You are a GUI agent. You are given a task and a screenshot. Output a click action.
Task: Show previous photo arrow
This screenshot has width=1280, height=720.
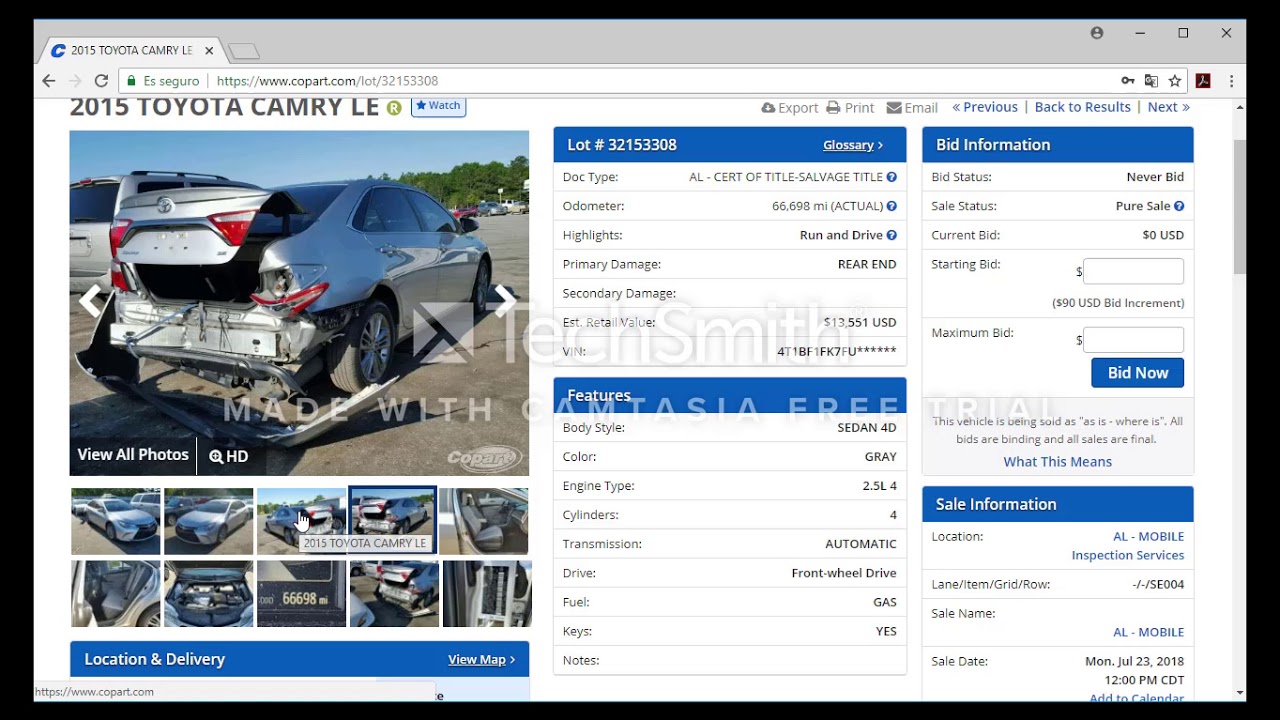click(91, 300)
